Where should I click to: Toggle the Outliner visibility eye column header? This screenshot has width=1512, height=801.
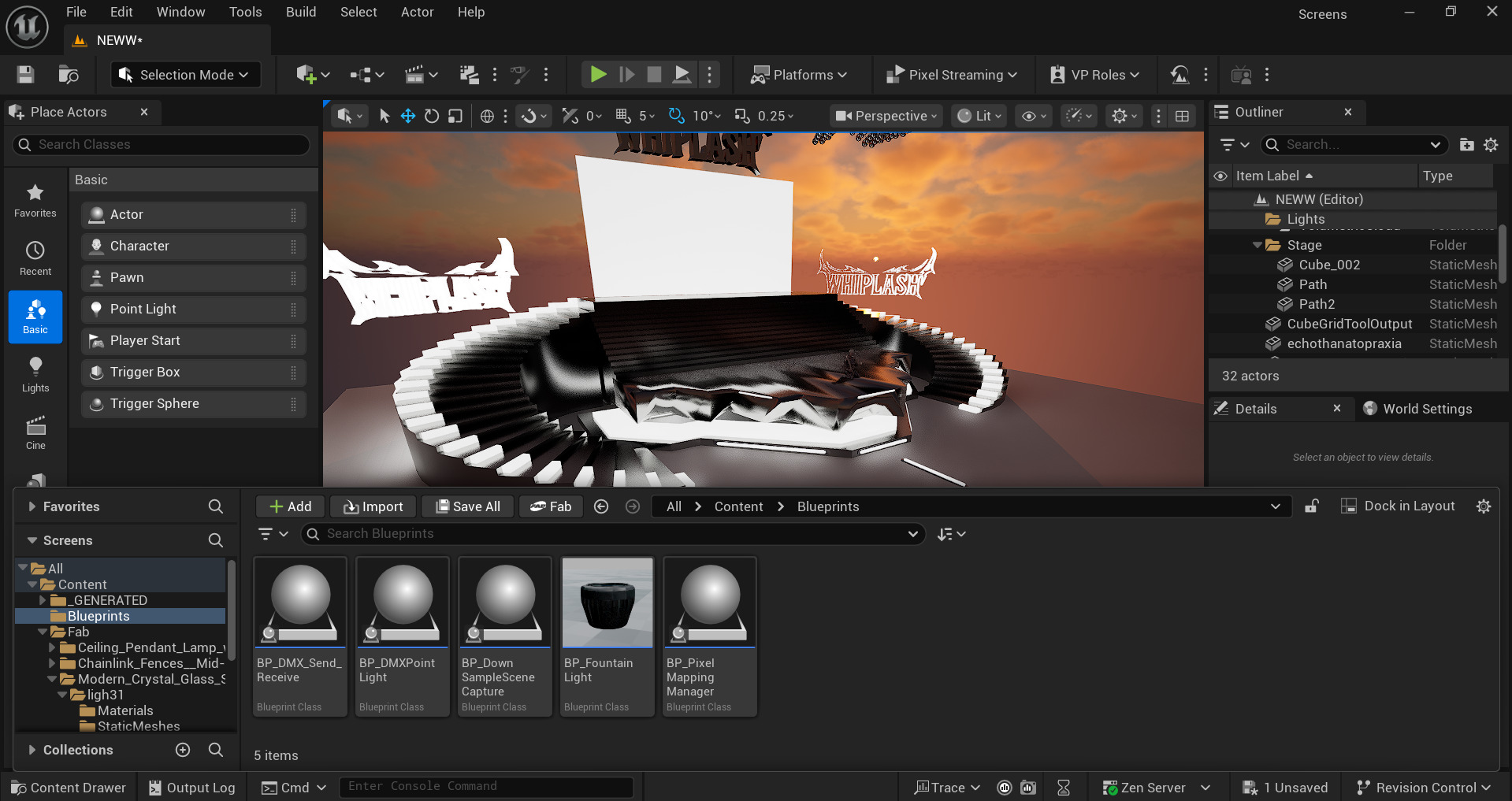coord(1220,176)
